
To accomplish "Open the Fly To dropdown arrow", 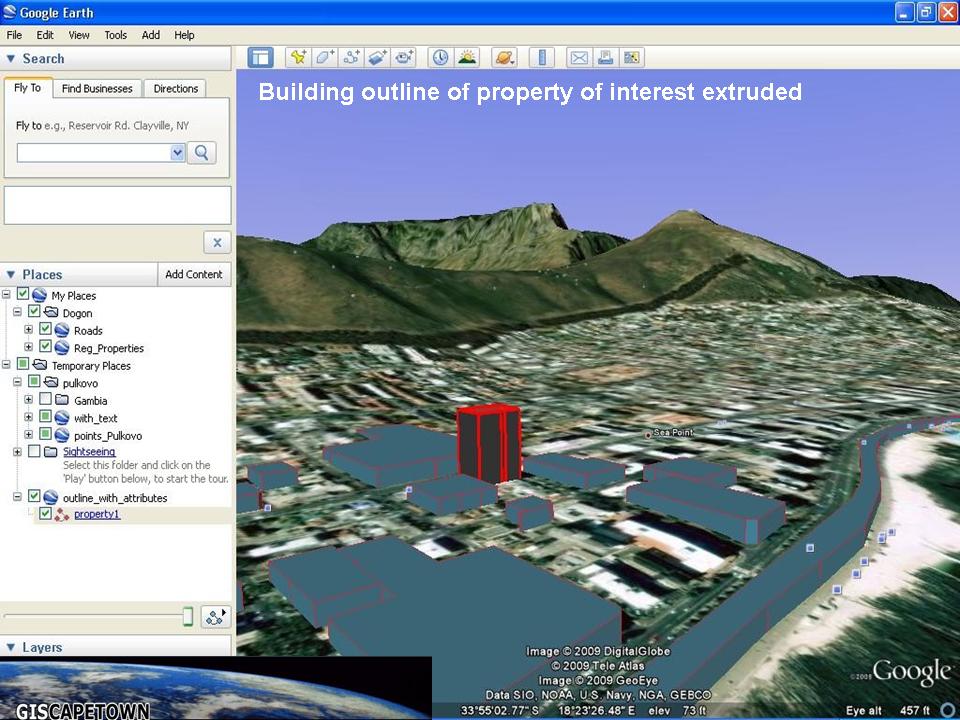I will tap(177, 152).
